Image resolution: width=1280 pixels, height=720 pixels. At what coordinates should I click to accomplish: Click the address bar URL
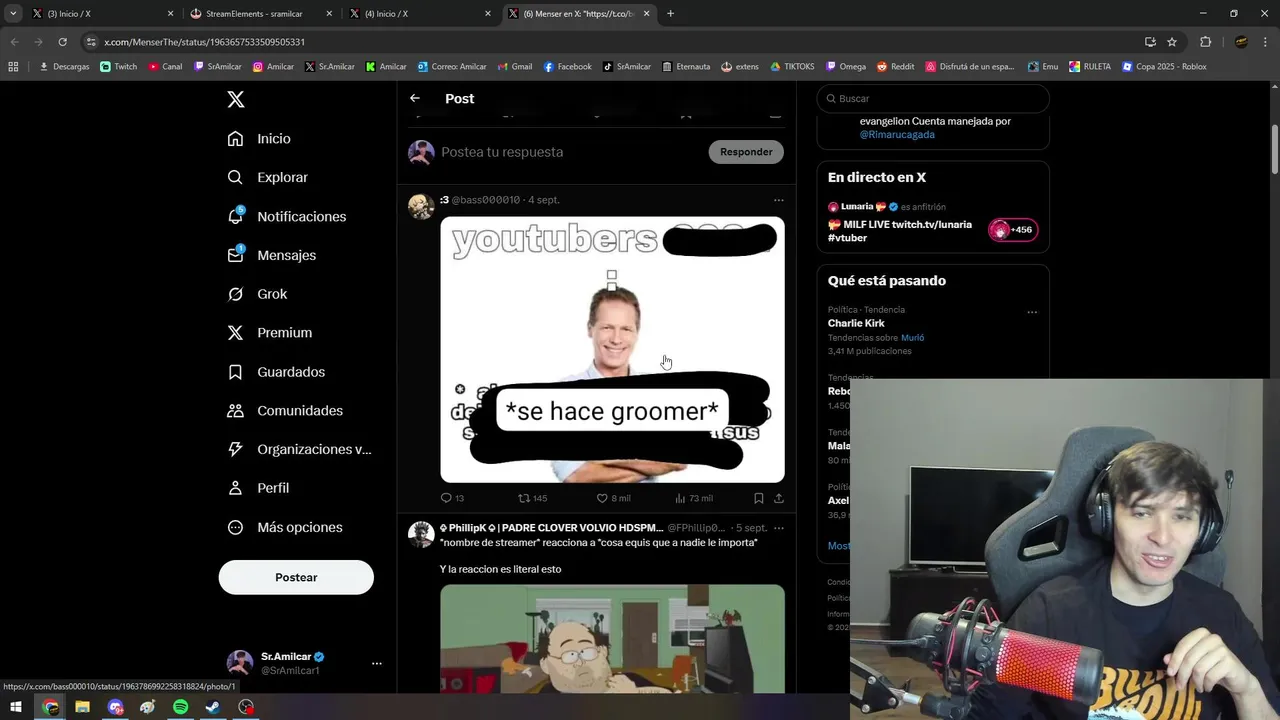[x=204, y=42]
